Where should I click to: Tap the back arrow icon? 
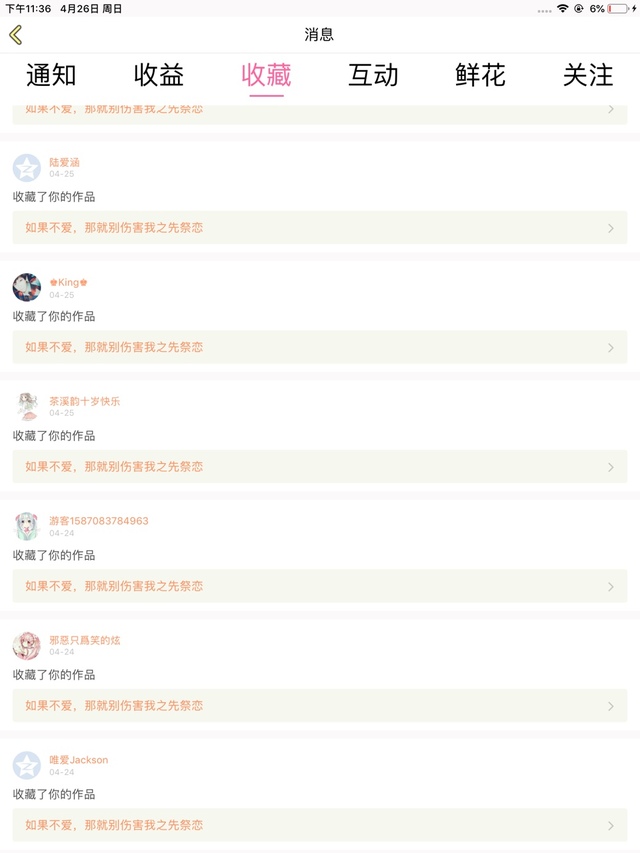pyautogui.click(x=16, y=35)
